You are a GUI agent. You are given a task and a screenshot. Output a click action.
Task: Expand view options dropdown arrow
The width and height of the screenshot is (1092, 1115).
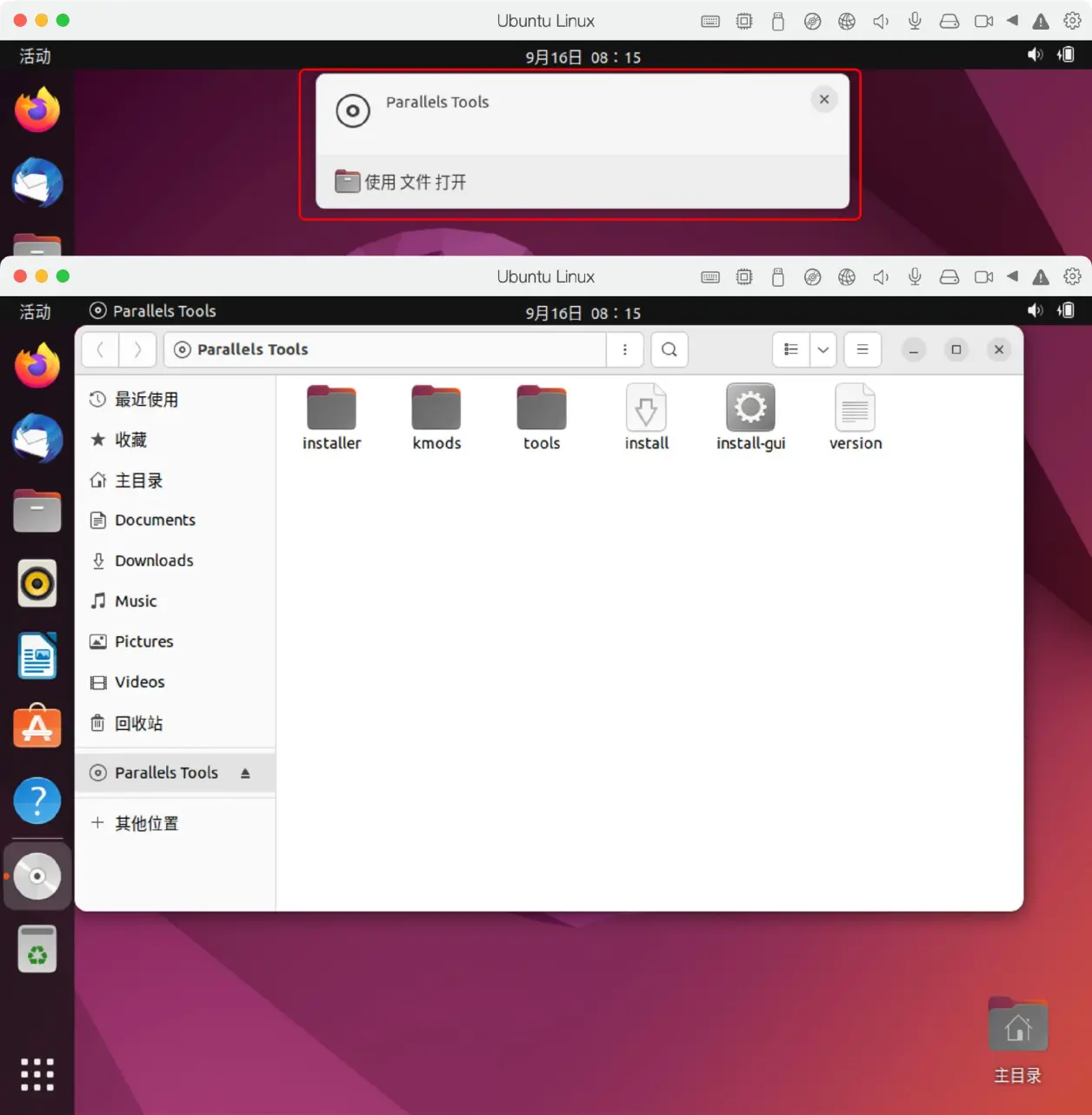(822, 349)
